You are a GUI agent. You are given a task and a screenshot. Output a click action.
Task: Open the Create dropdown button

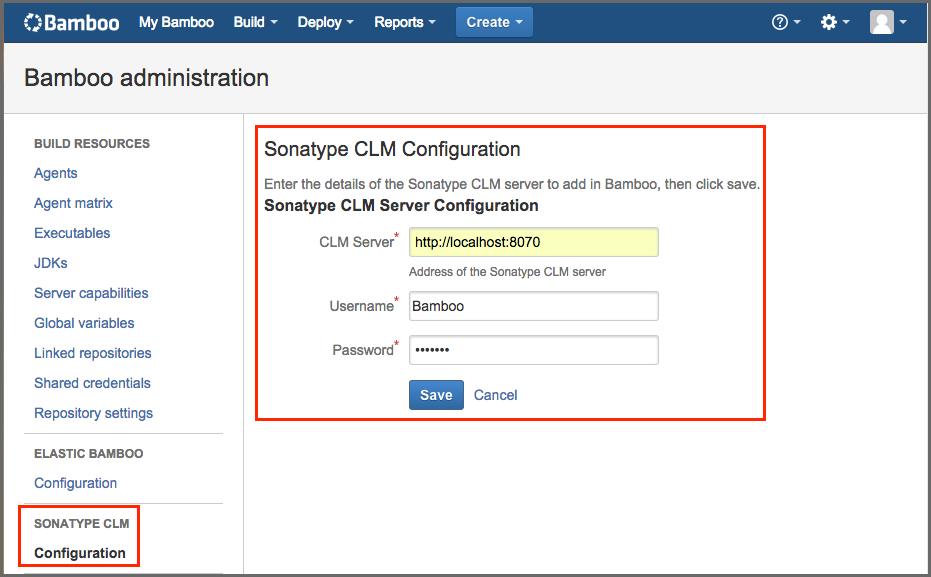tap(494, 23)
